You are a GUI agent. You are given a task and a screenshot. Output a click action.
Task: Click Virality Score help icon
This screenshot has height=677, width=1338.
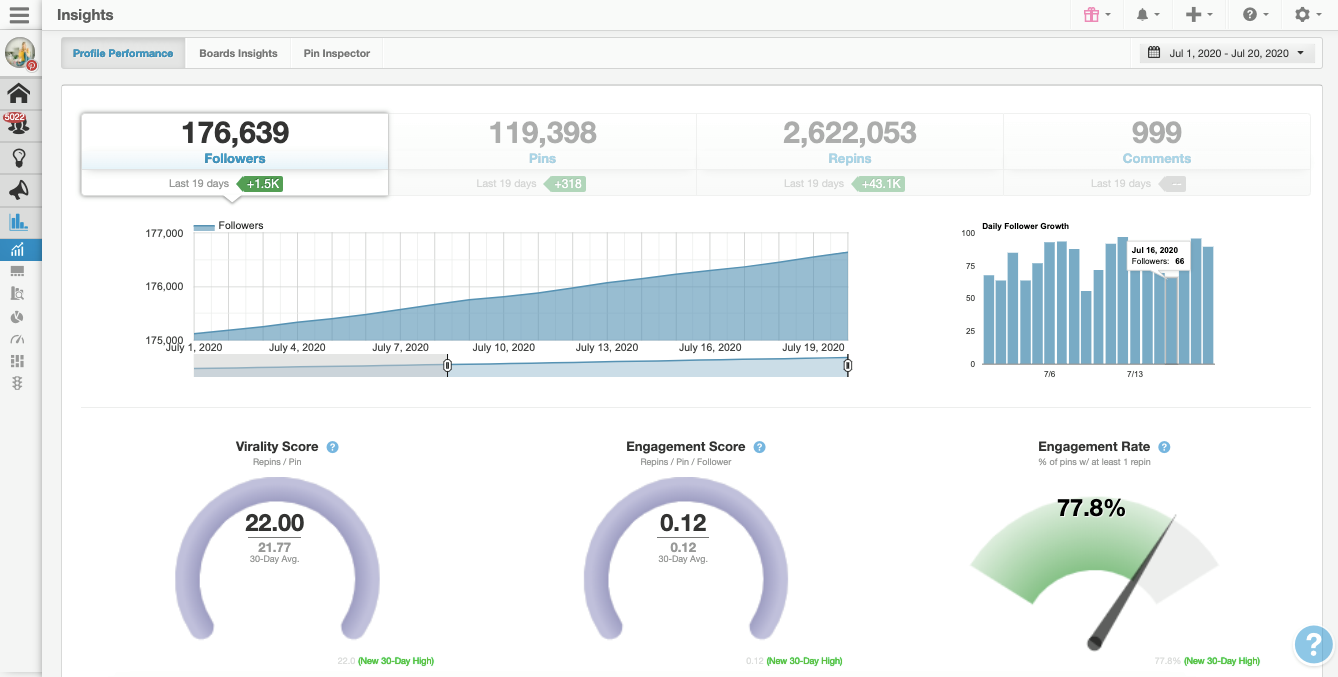coord(332,447)
